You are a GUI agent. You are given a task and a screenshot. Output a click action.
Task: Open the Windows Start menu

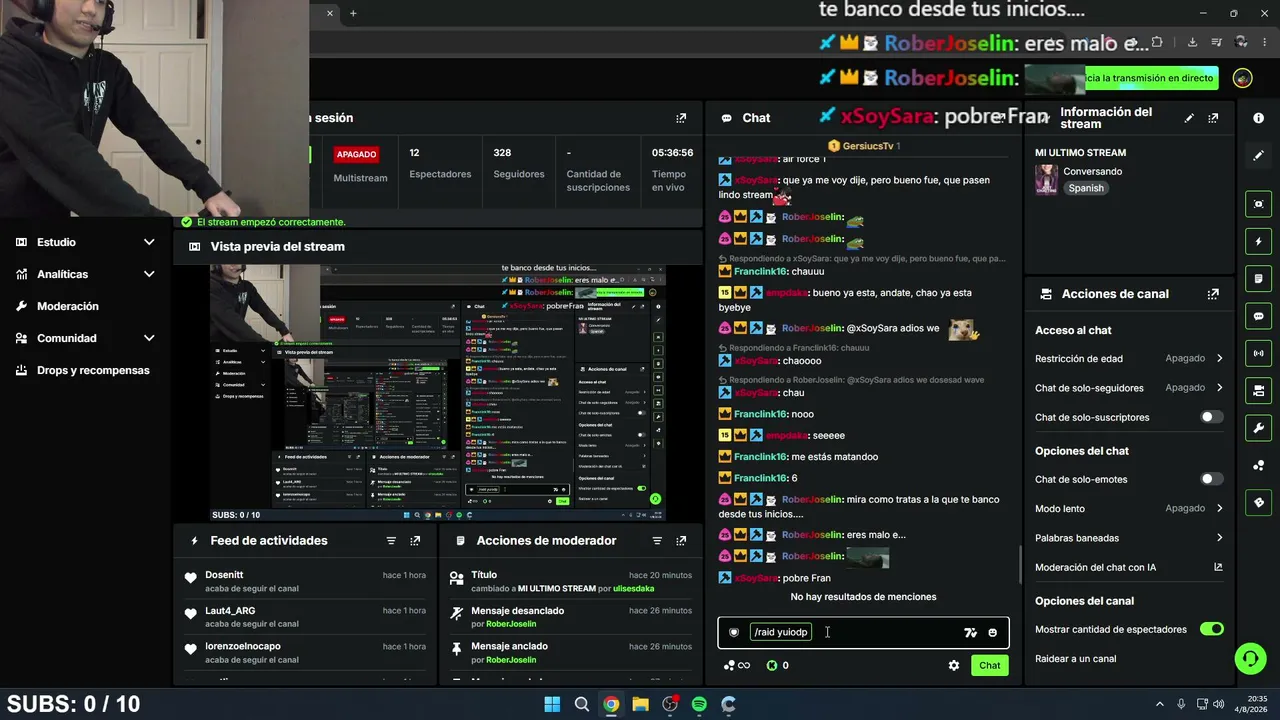pos(552,704)
